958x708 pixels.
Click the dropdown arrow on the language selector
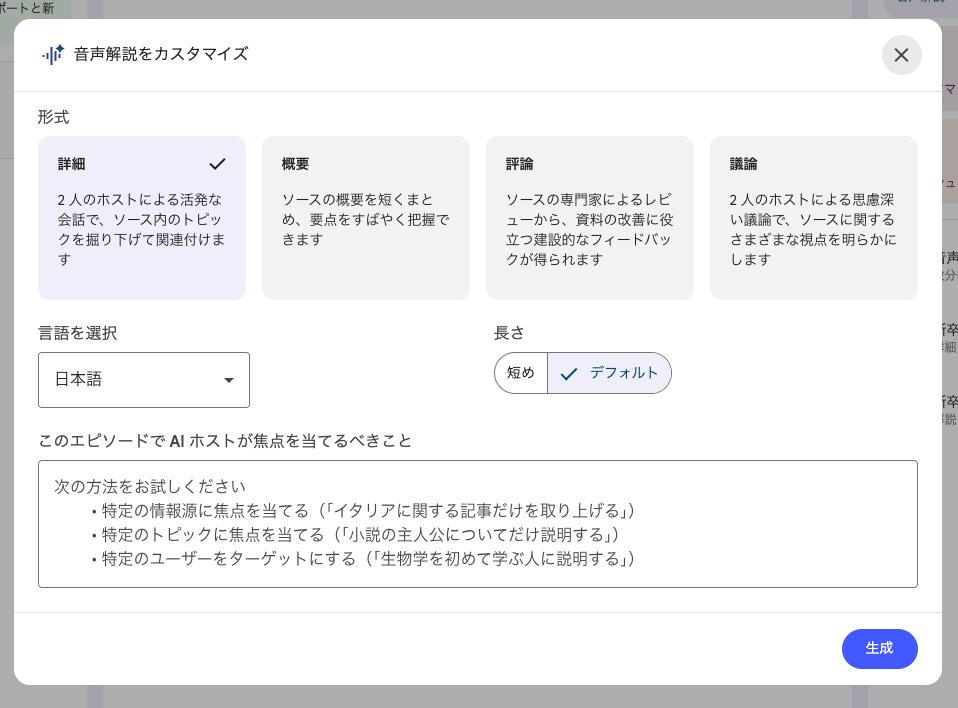pyautogui.click(x=229, y=380)
